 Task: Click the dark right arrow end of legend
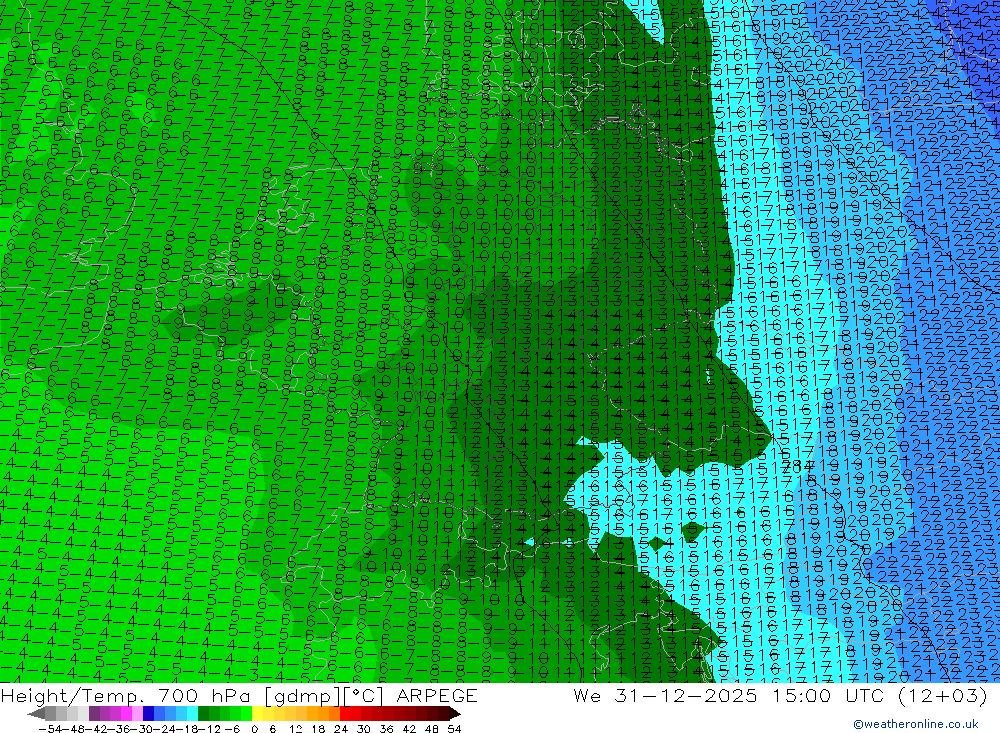(455, 714)
